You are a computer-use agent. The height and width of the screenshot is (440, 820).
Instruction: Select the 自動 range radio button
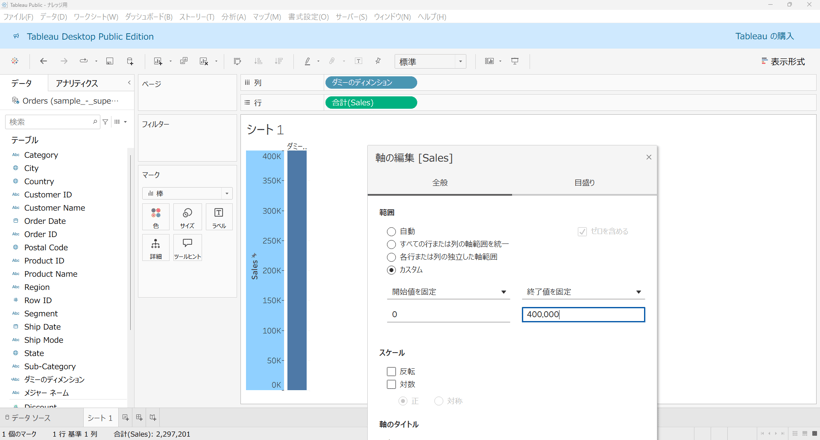tap(391, 231)
